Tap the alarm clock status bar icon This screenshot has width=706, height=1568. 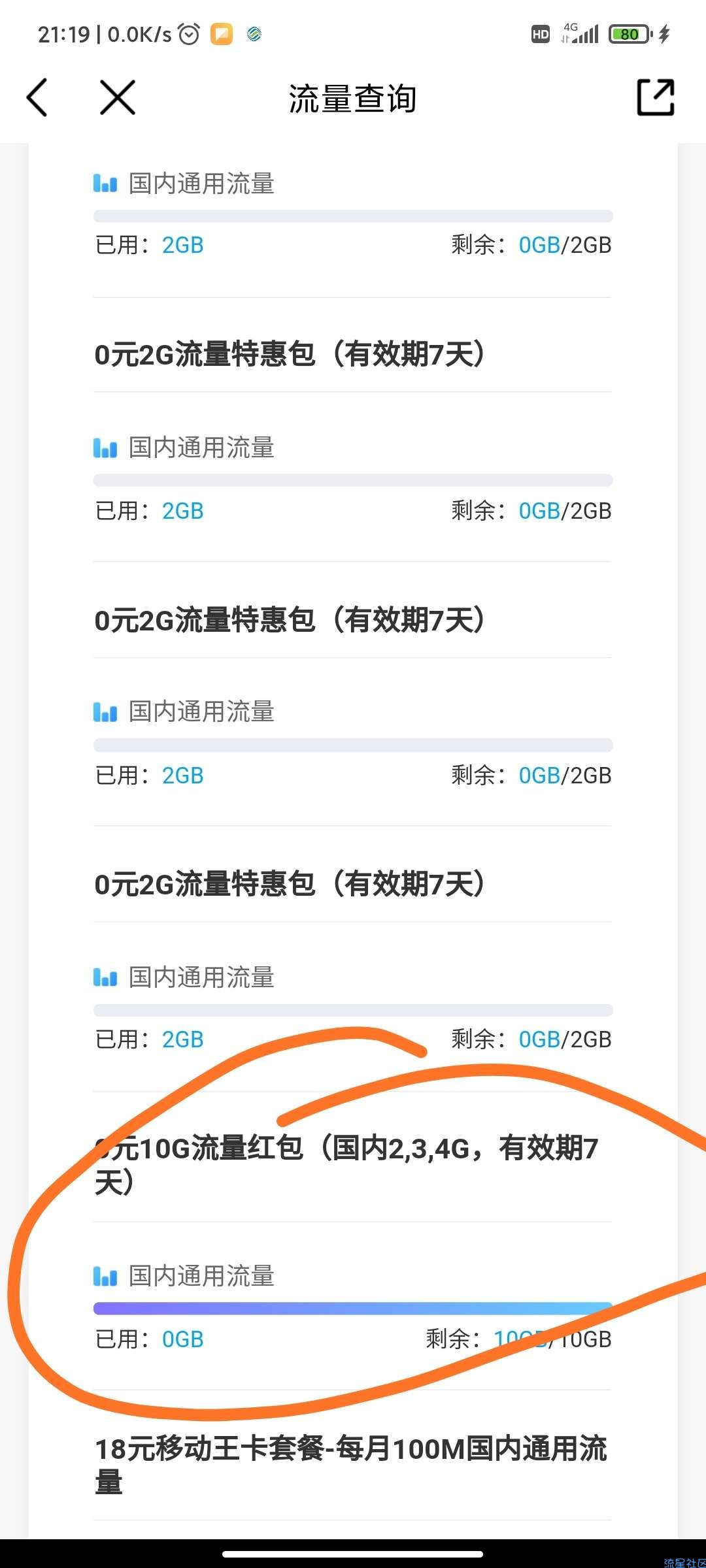189,34
